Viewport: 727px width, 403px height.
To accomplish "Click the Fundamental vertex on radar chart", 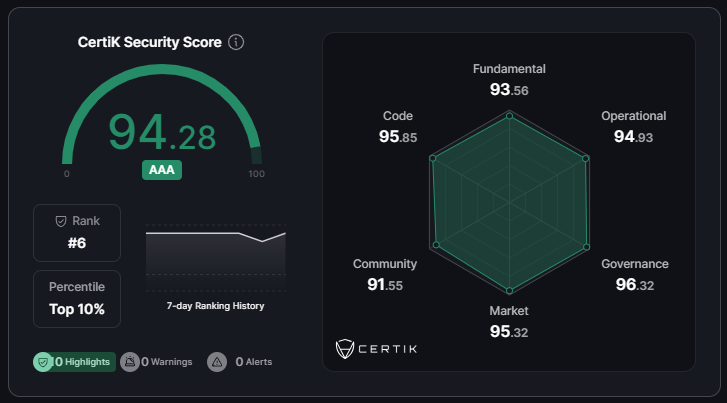I will click(x=509, y=116).
